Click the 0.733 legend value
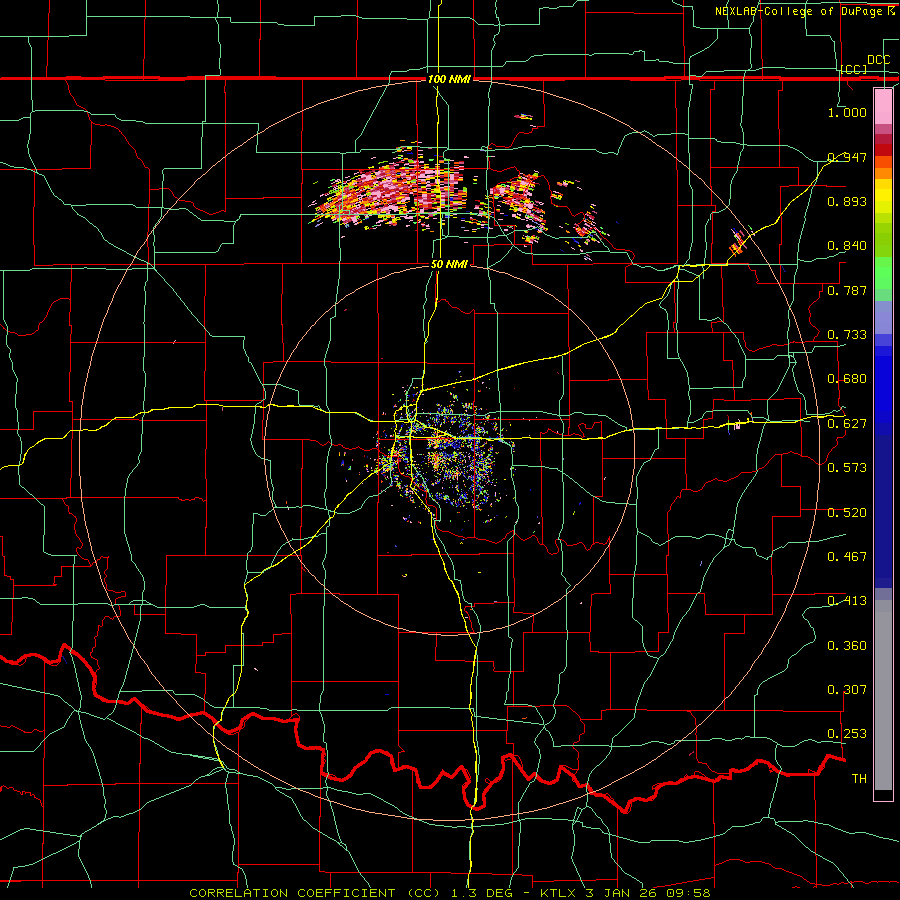The width and height of the screenshot is (900, 900). (847, 335)
